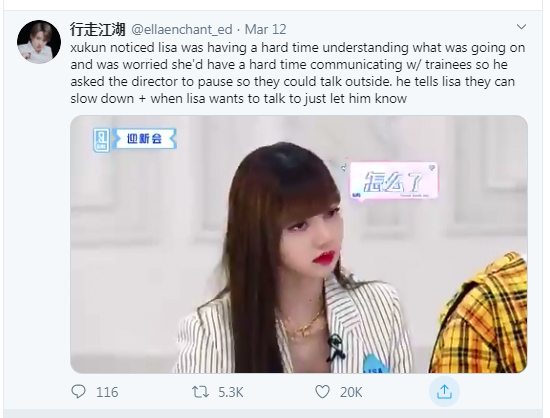Click the show logo icon beside 迎新会

point(101,140)
